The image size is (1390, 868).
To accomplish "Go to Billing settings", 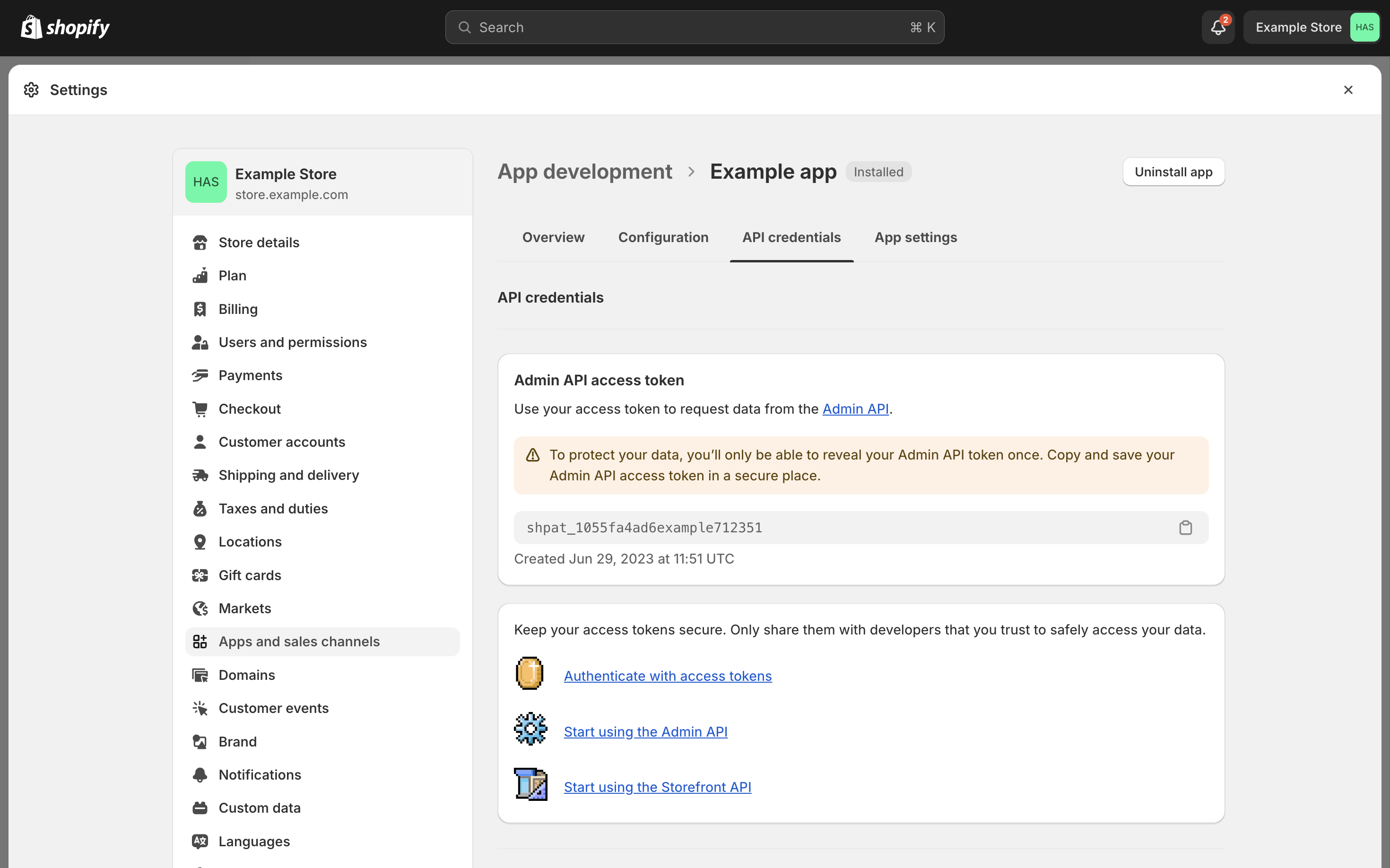I will [322, 309].
